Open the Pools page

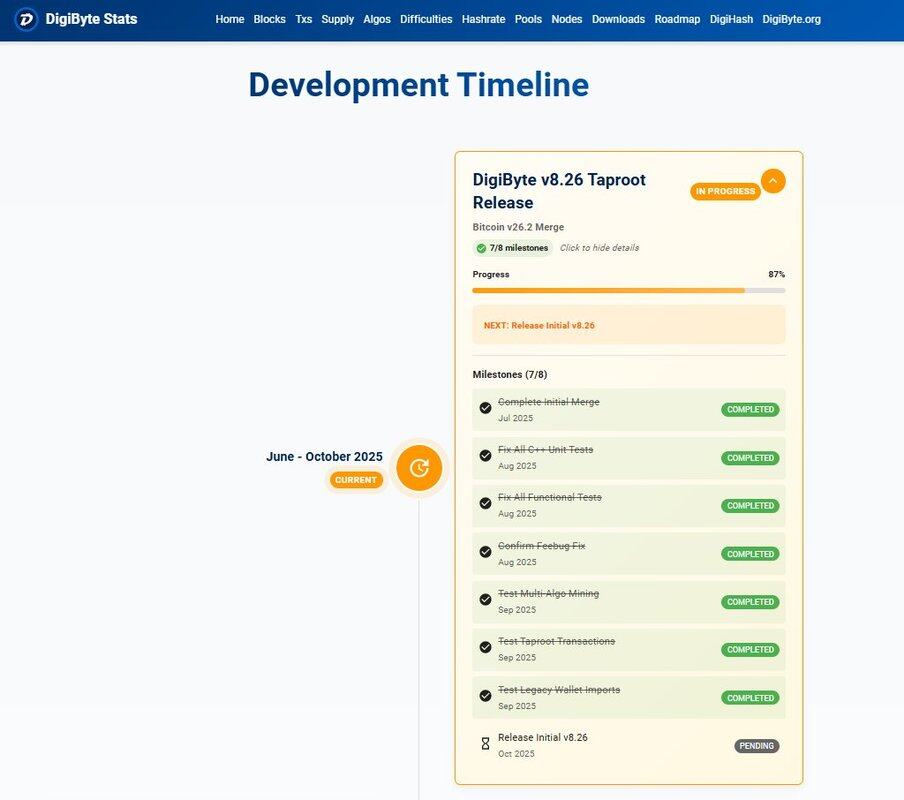pos(528,19)
